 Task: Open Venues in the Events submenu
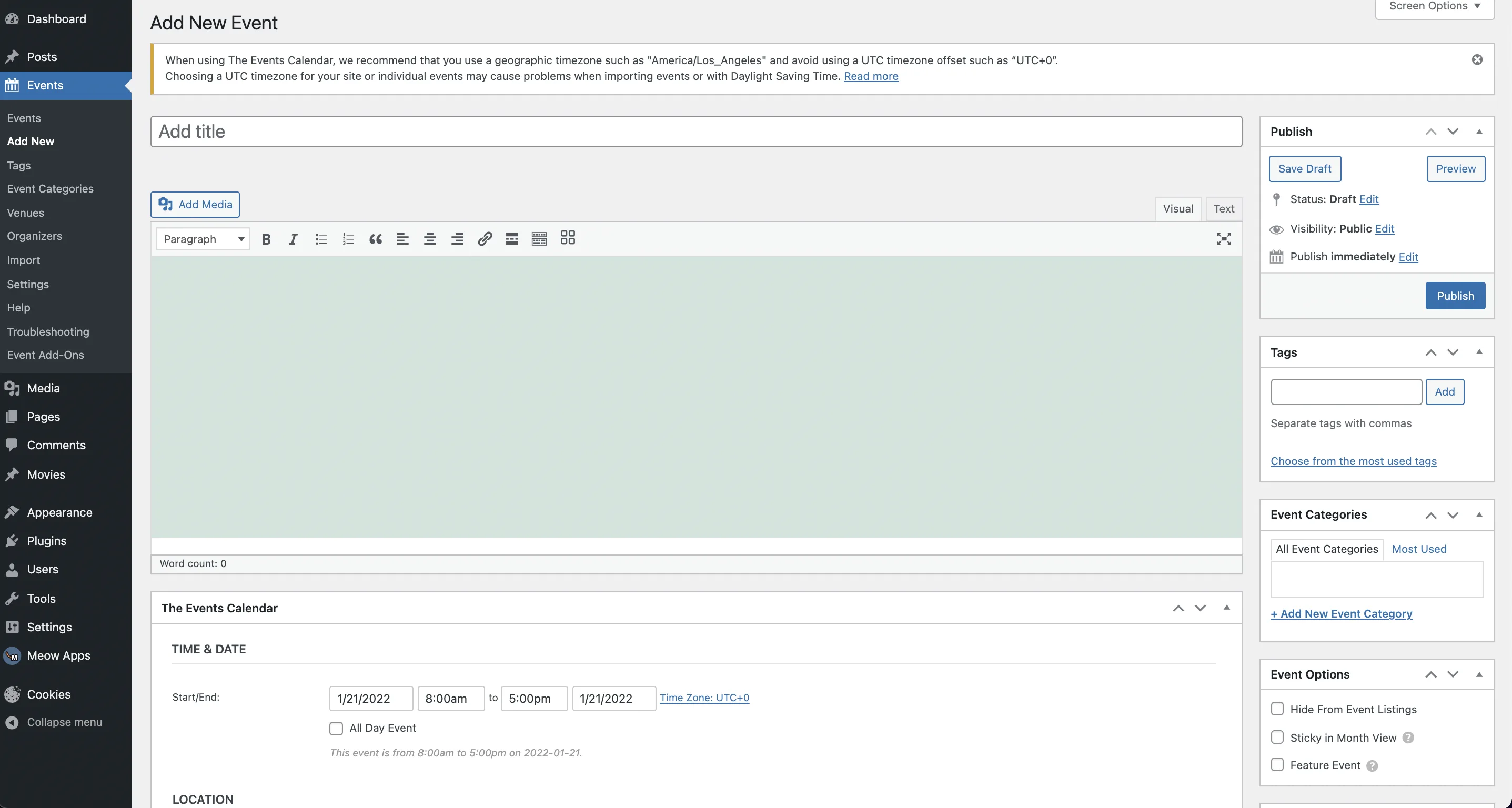click(25, 213)
